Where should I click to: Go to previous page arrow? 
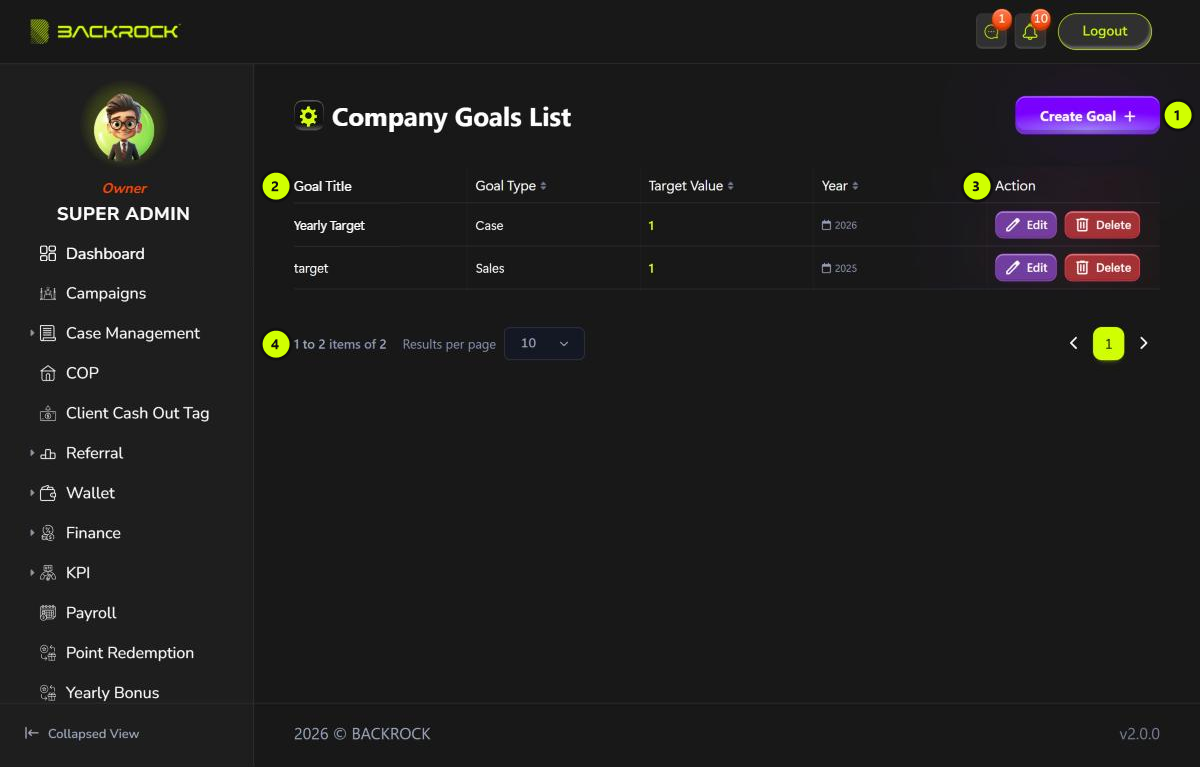click(x=1073, y=343)
